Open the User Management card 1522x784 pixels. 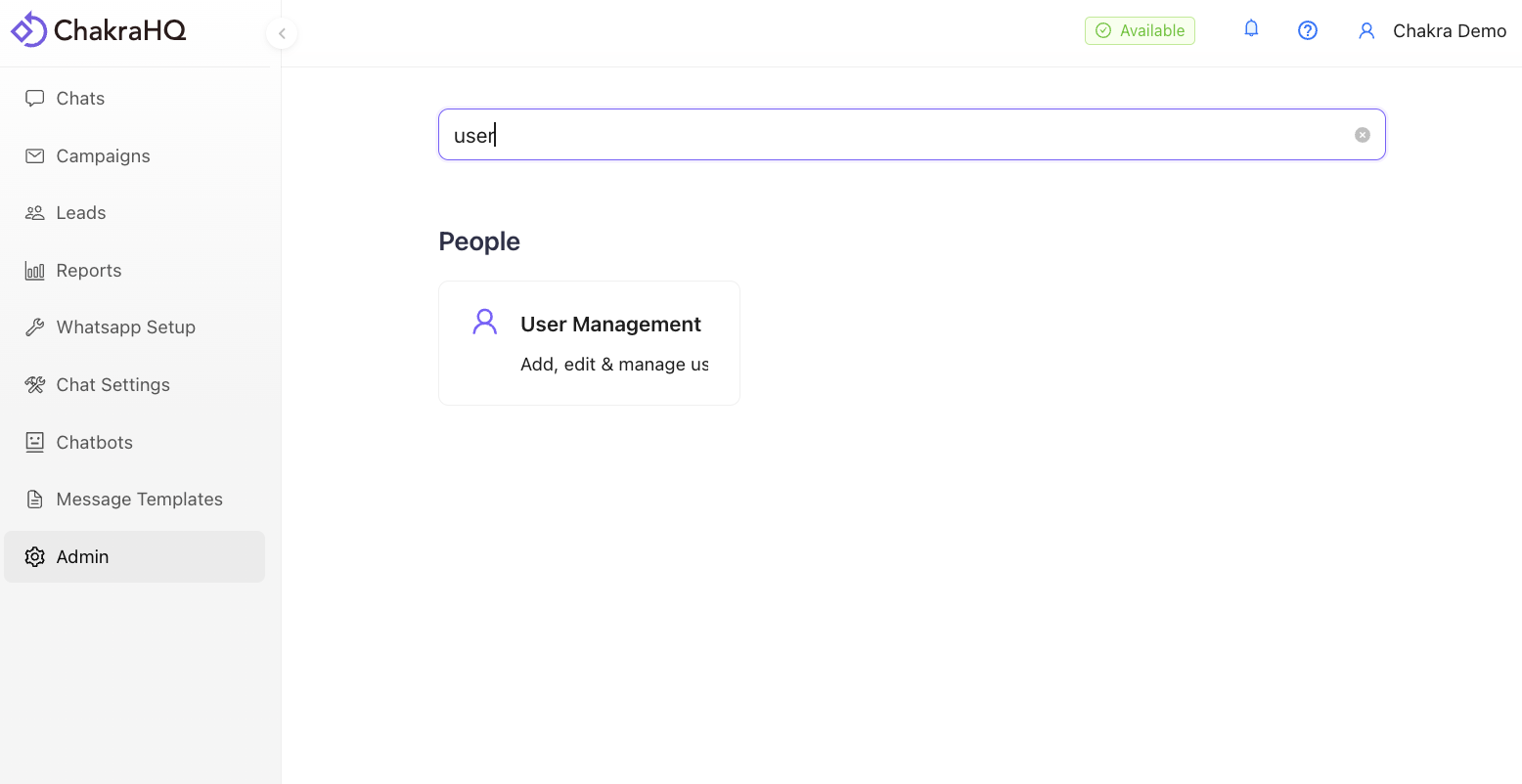tap(589, 343)
